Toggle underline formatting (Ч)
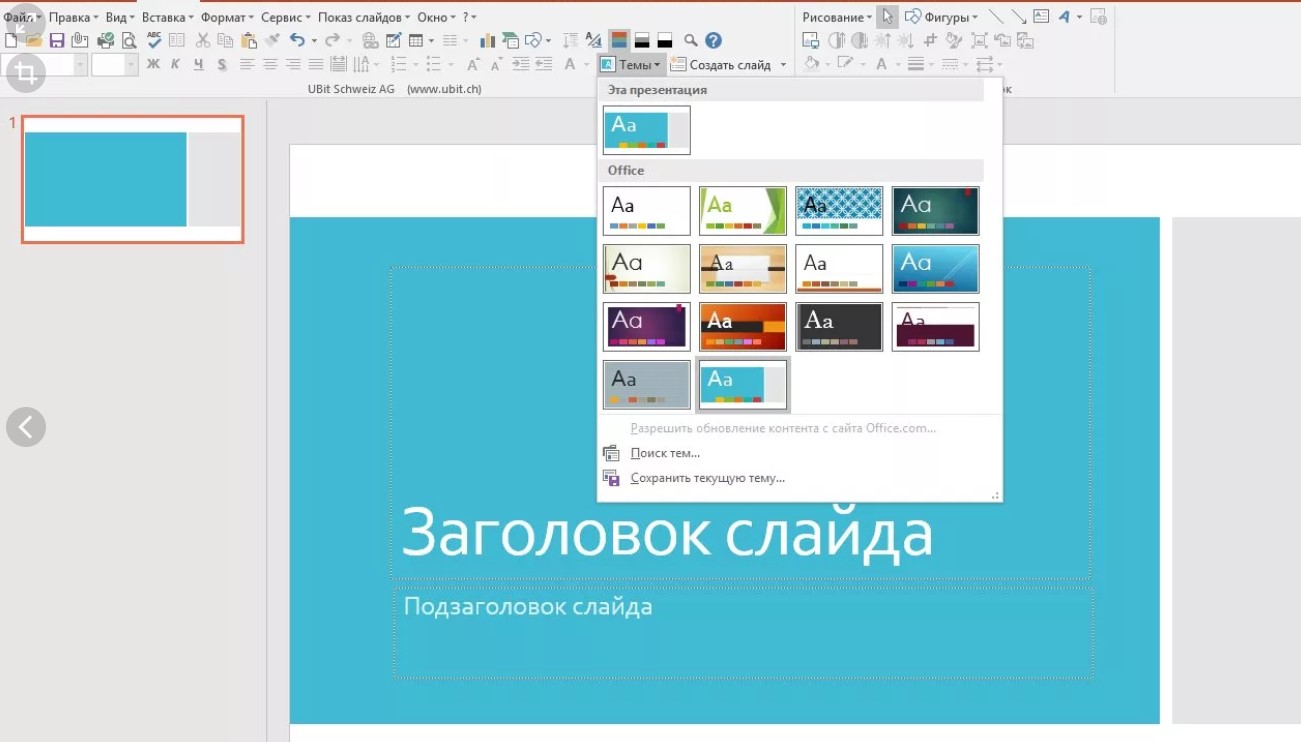The height and width of the screenshot is (742, 1301). tap(198, 65)
